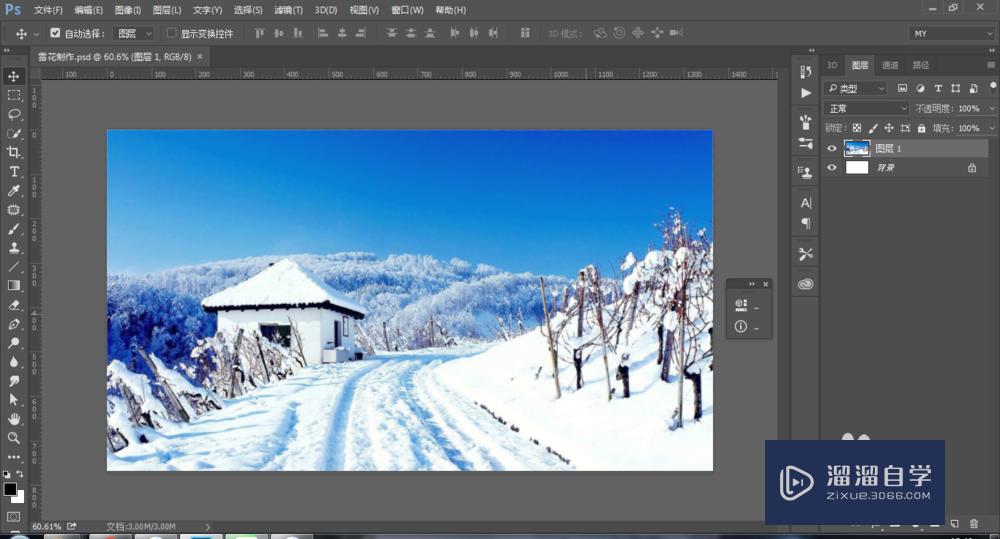Screen dimensions: 1000x539
Task: Select the Clone Stamp tool
Action: click(13, 247)
